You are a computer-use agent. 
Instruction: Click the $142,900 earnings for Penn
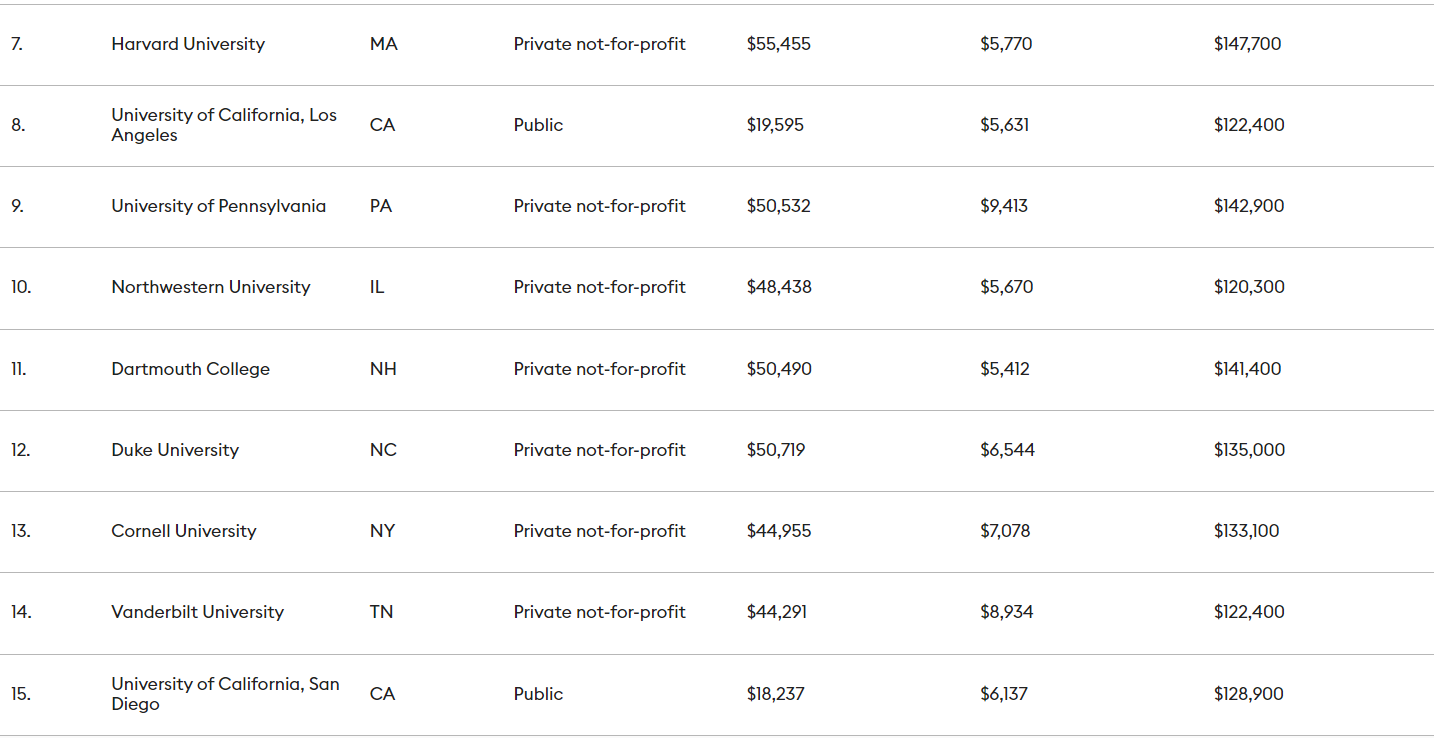(1249, 206)
